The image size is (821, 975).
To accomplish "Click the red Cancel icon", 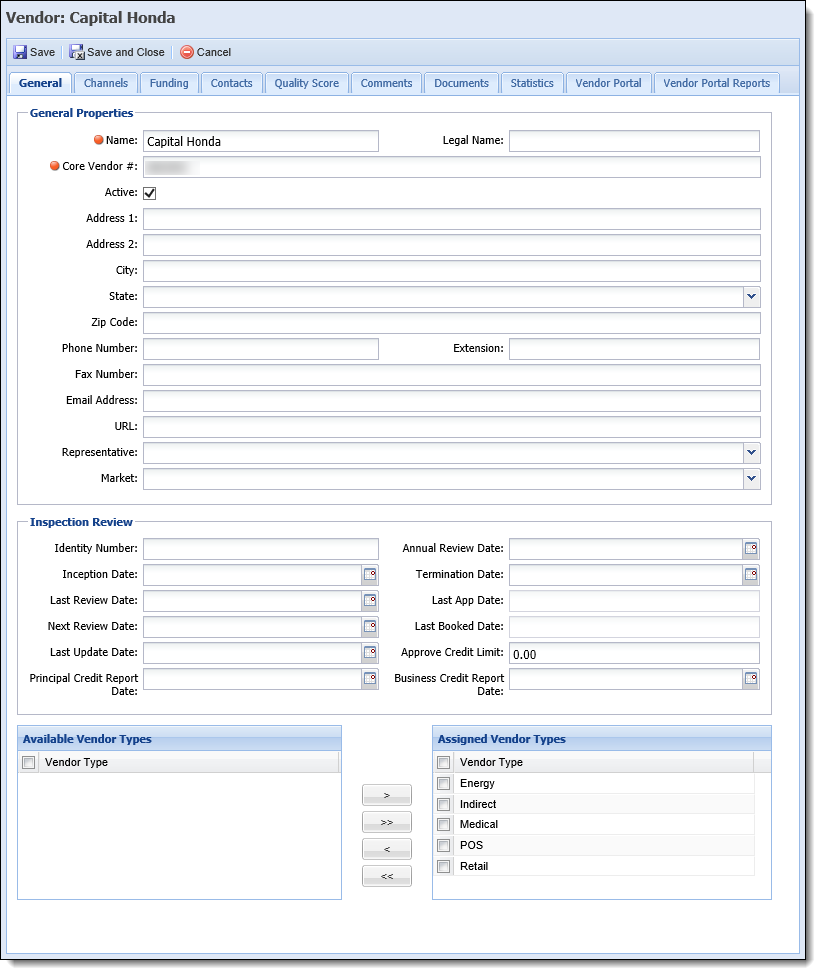I will (x=187, y=52).
